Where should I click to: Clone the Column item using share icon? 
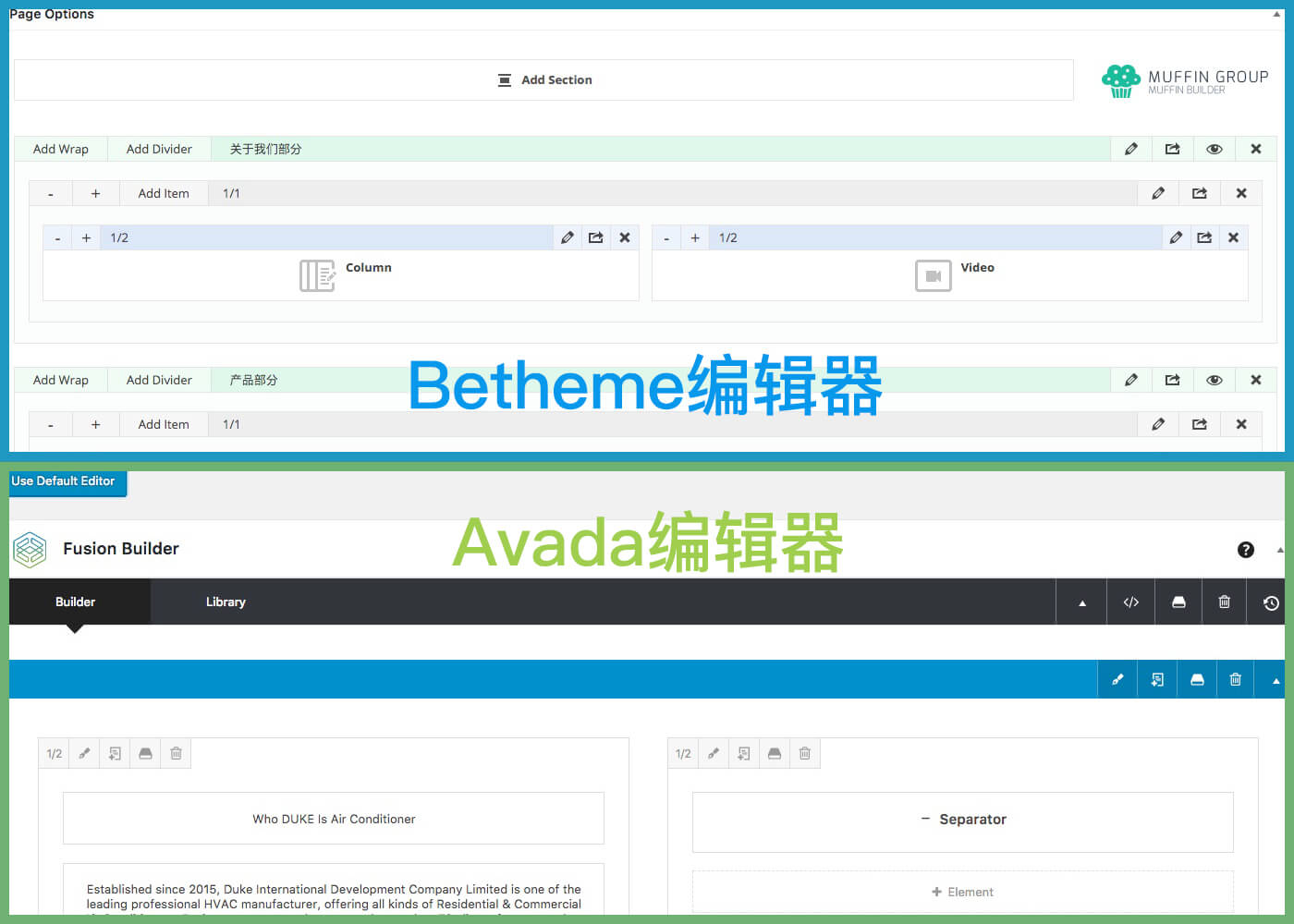596,237
